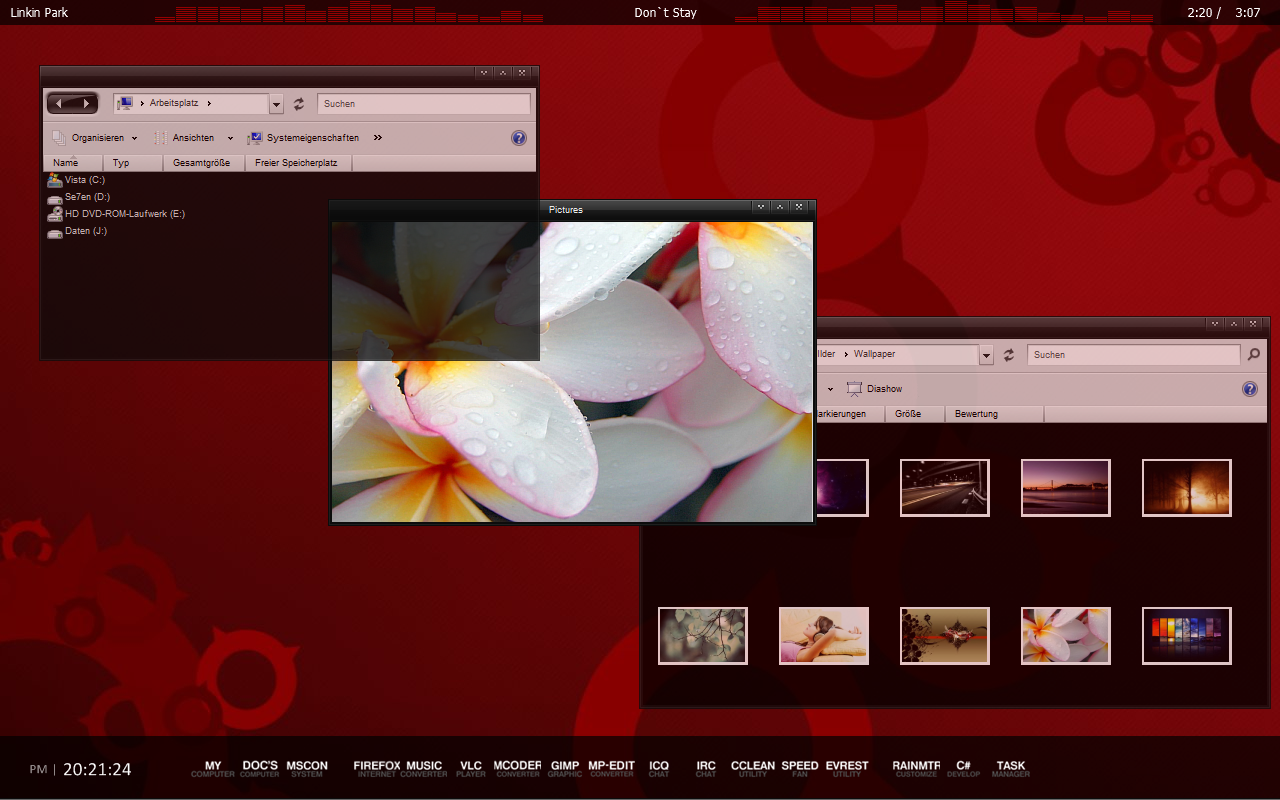Click the Suchen field in Wallpaper window
The width and height of the screenshot is (1280, 800).
point(1134,355)
